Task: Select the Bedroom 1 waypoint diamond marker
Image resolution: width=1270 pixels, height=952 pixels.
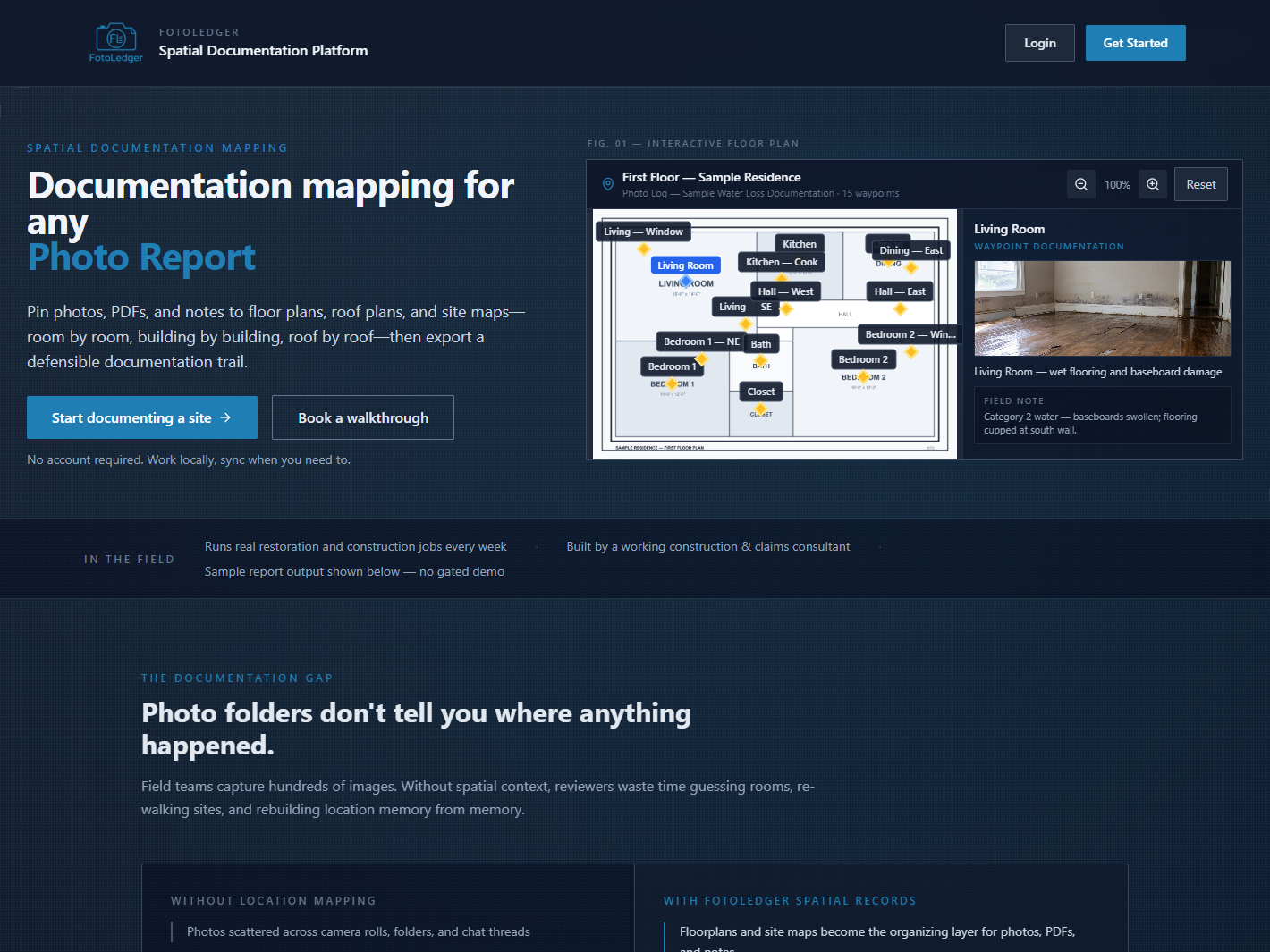Action: (672, 383)
